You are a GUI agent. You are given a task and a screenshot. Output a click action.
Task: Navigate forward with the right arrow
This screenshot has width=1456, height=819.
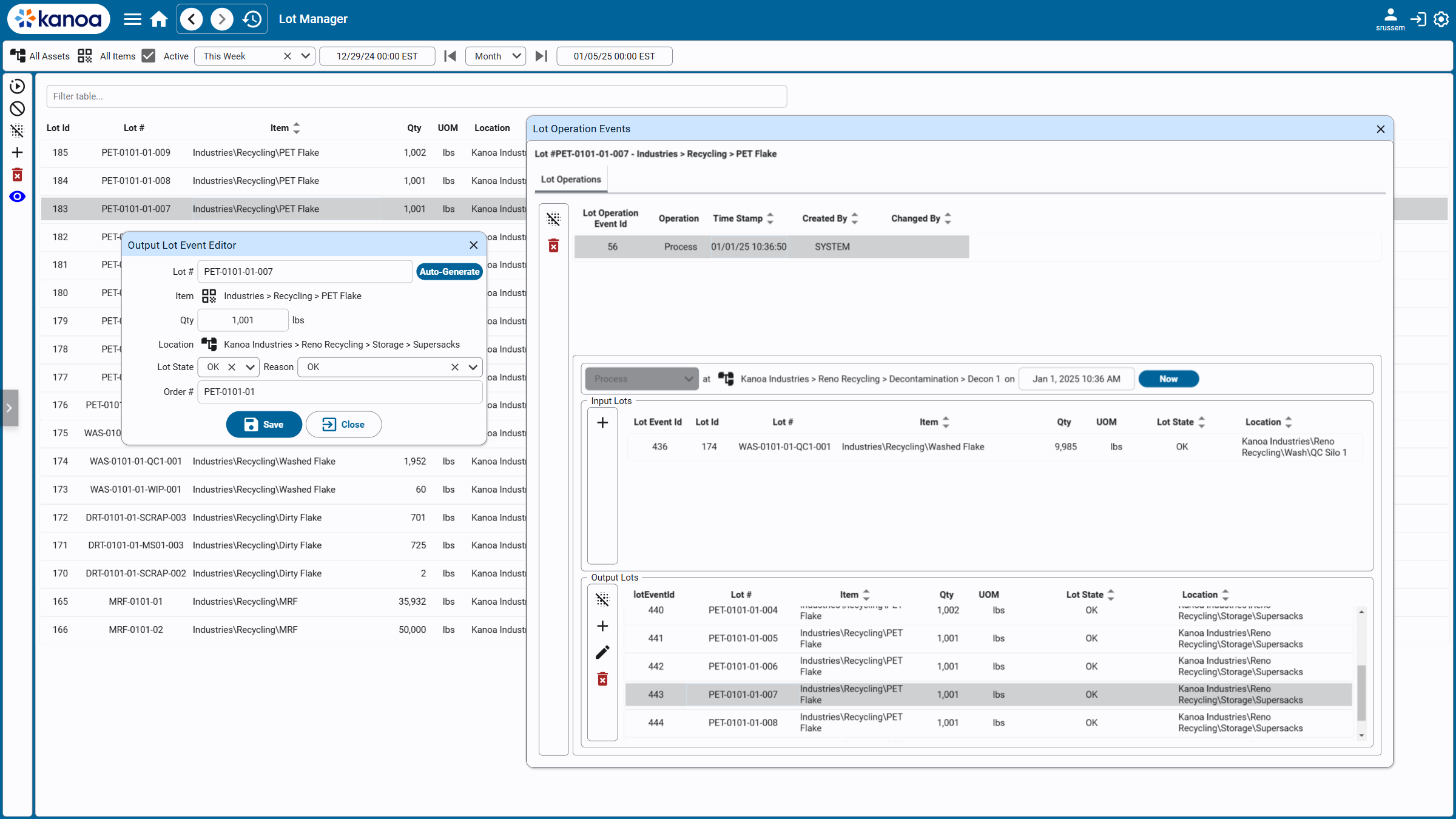coord(221,19)
